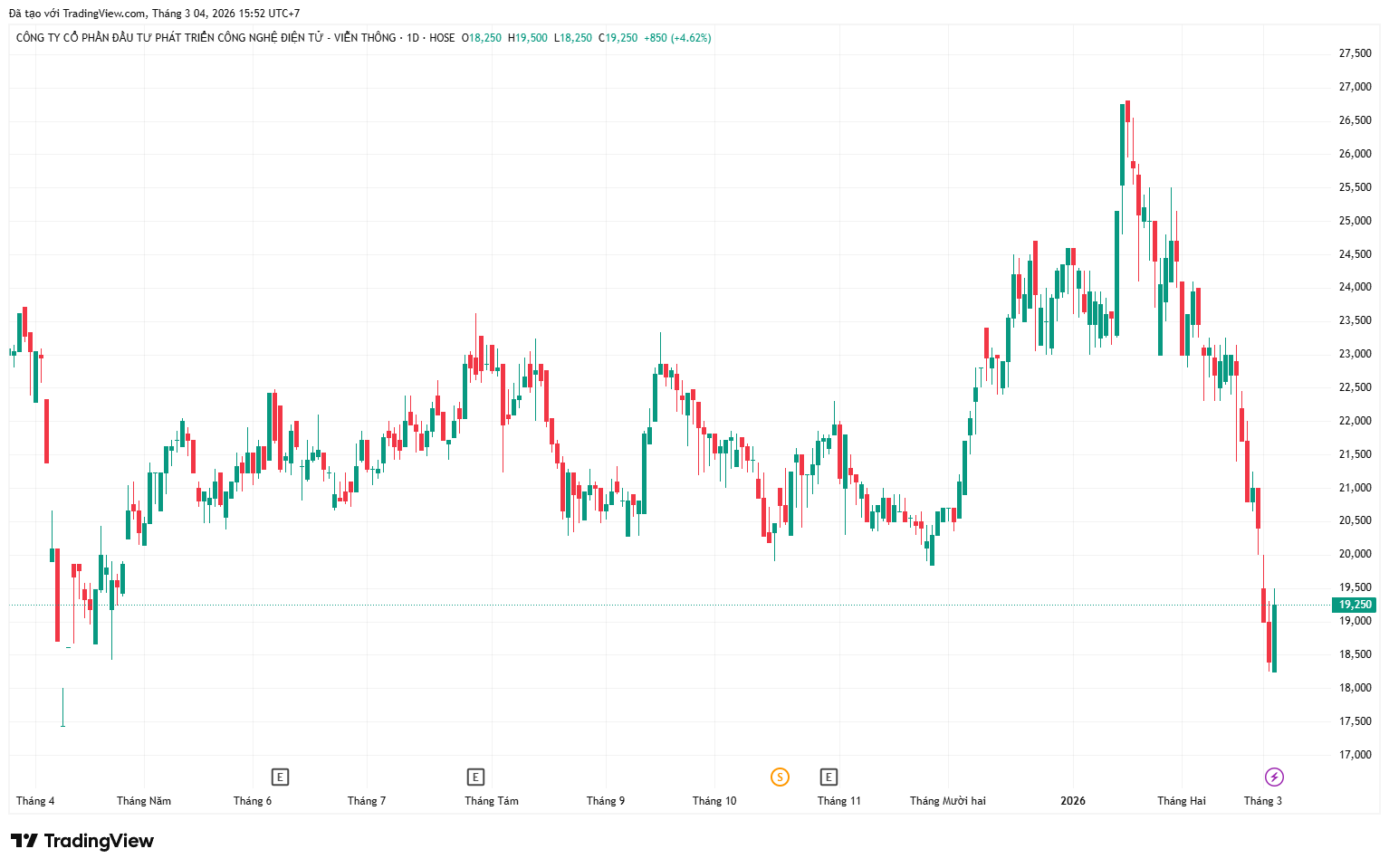Image resolution: width=1389 pixels, height=868 pixels.
Task: Click the 'Đã tạo với TradingView.com' header text
Action: (x=154, y=14)
